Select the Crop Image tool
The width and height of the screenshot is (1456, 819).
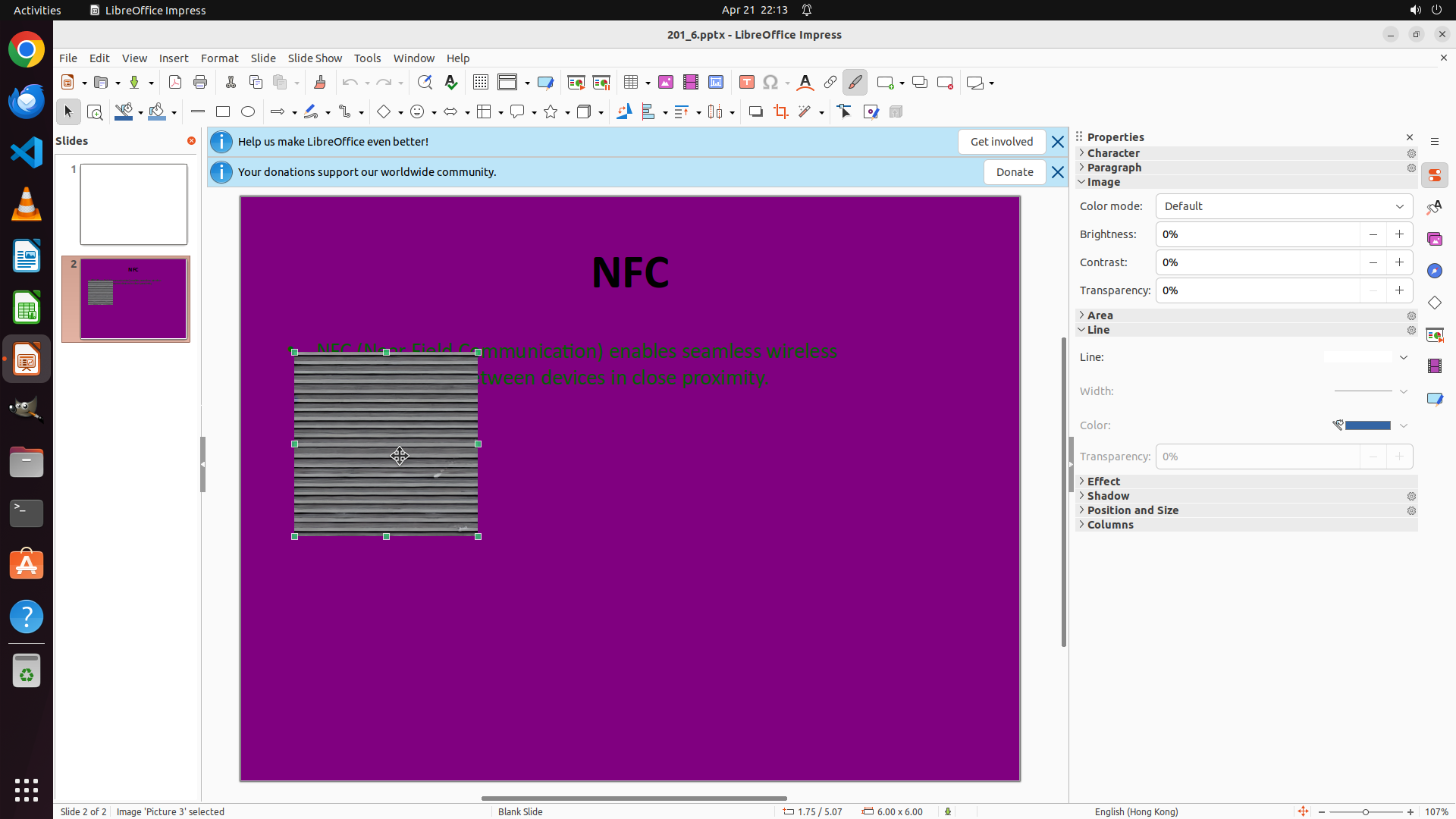click(781, 112)
